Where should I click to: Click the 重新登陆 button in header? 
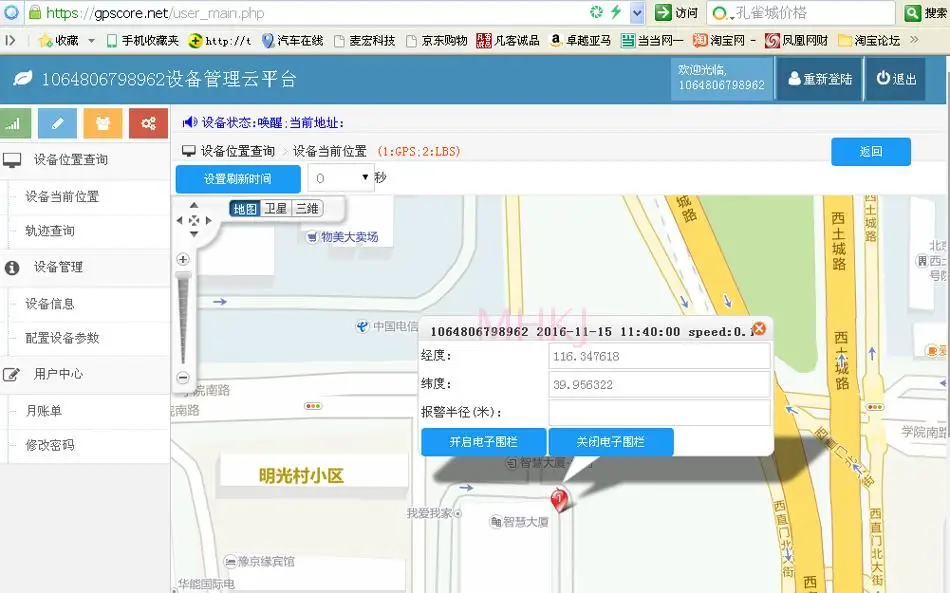[x=820, y=79]
